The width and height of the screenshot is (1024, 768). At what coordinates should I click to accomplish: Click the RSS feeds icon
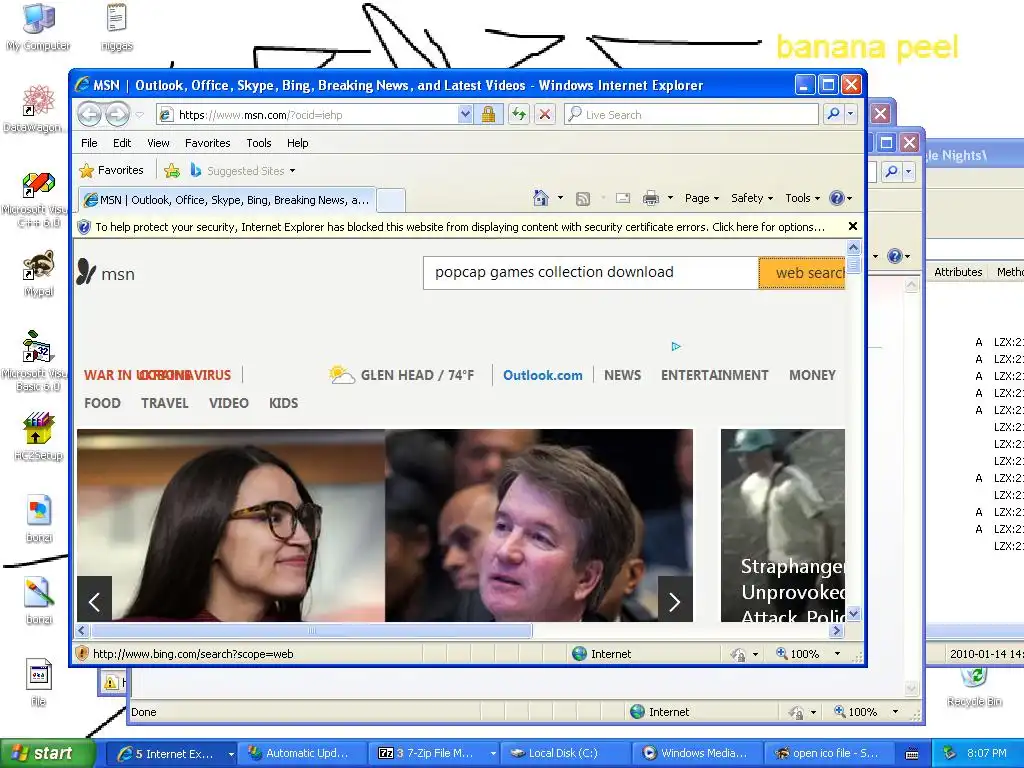coord(583,199)
